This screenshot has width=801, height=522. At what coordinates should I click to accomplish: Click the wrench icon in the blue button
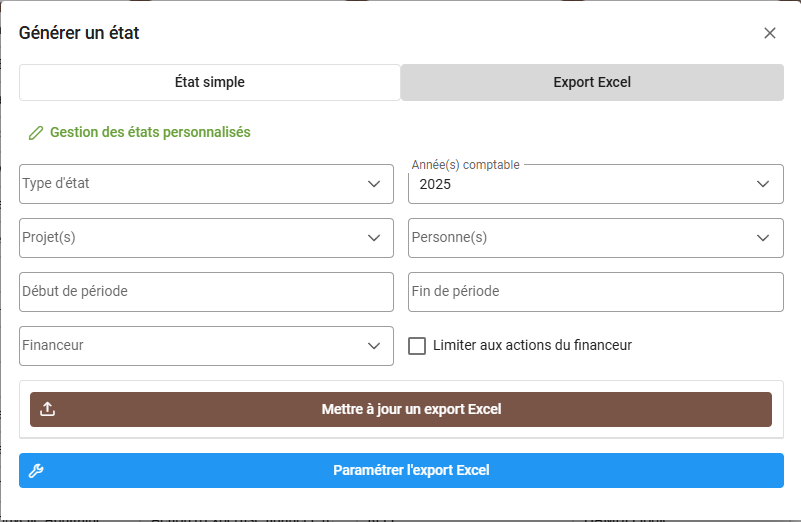point(36,470)
